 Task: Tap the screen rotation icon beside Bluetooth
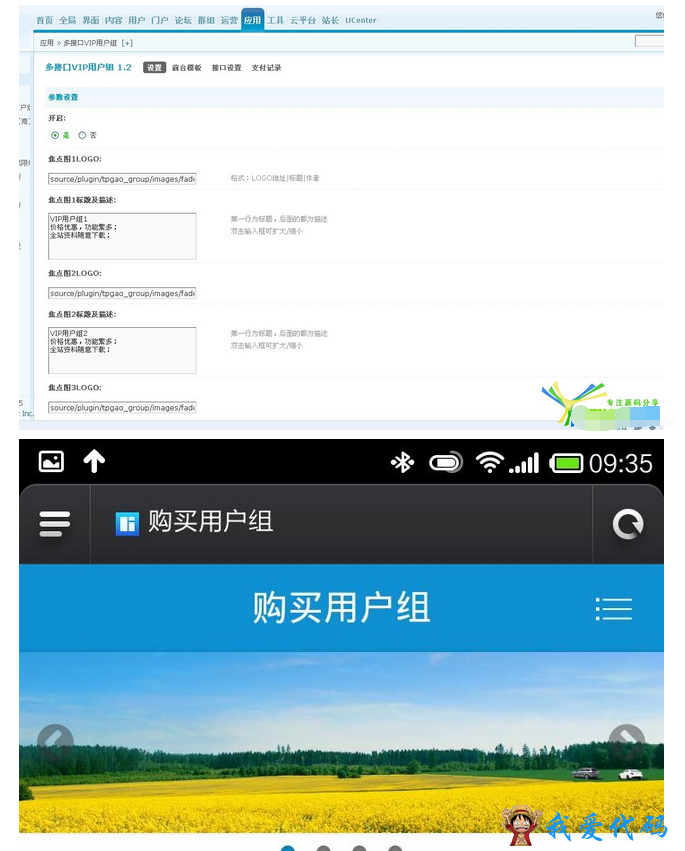point(446,462)
